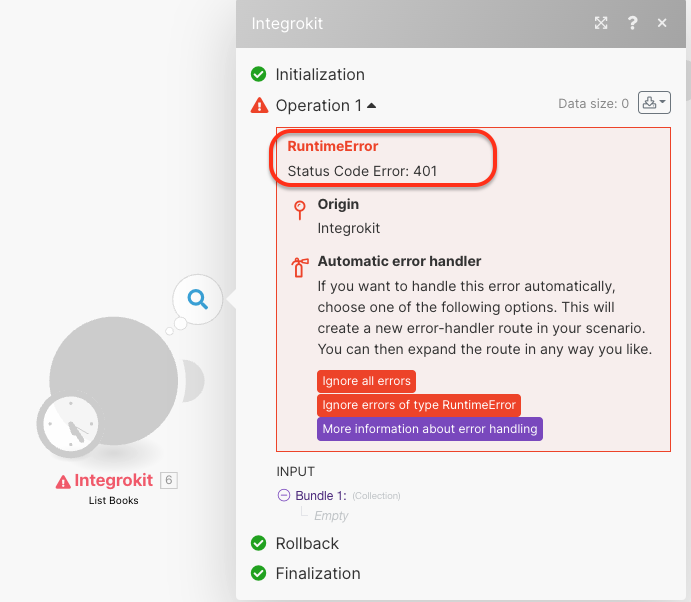691x602 pixels.
Task: Select the Finalization step
Action: tap(318, 573)
